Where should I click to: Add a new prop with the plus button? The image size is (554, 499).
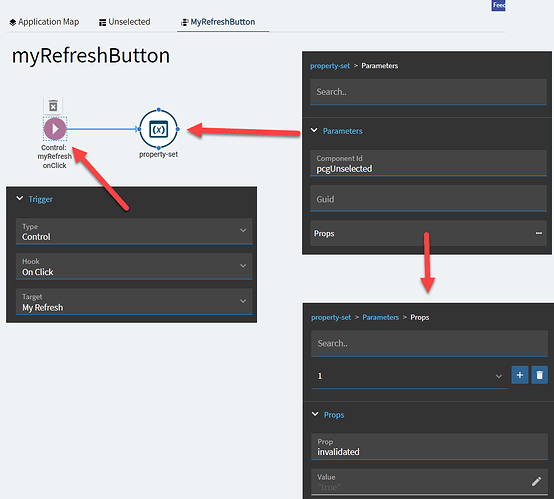click(520, 375)
